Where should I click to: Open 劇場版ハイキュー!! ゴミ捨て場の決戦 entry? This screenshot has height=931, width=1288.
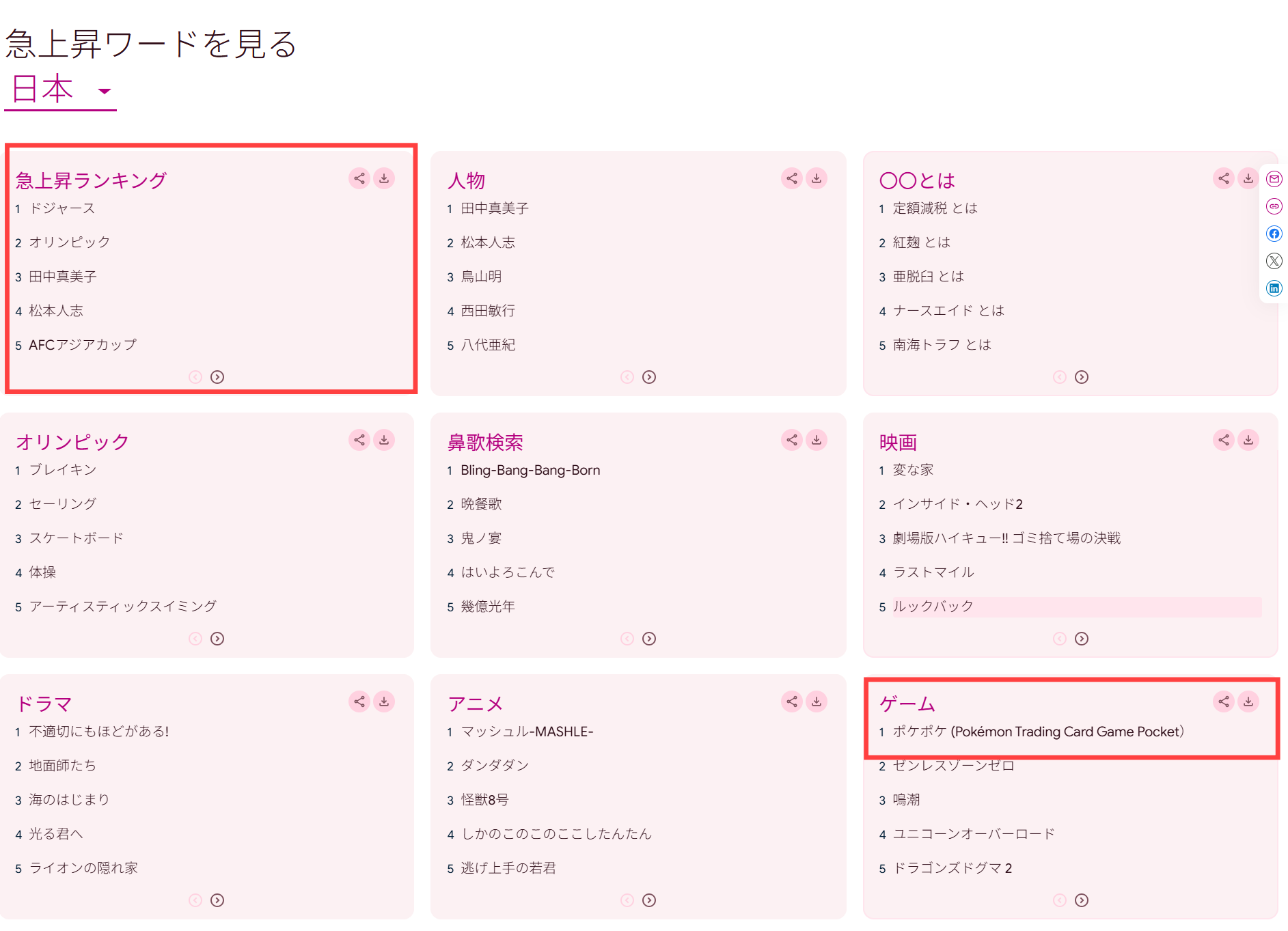click(x=1006, y=538)
